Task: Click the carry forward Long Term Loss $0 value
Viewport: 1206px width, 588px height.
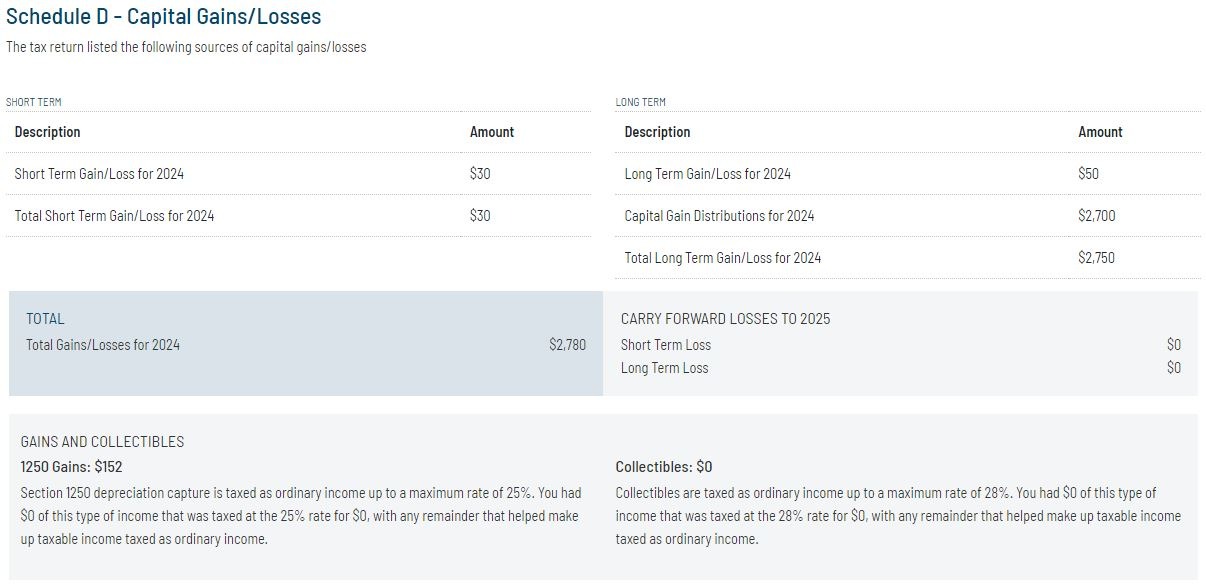Action: pos(1173,368)
